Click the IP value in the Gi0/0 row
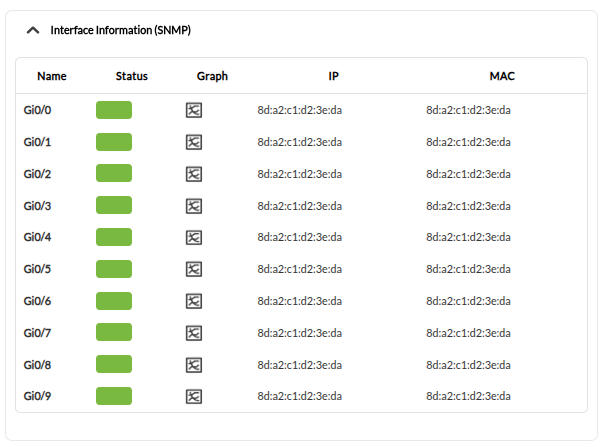This screenshot has height=447, width=607. [300, 110]
